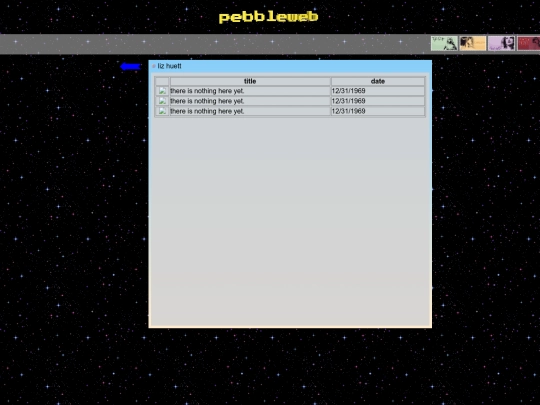
Task: Open the purple banner thumbnail
Action: [501, 43]
